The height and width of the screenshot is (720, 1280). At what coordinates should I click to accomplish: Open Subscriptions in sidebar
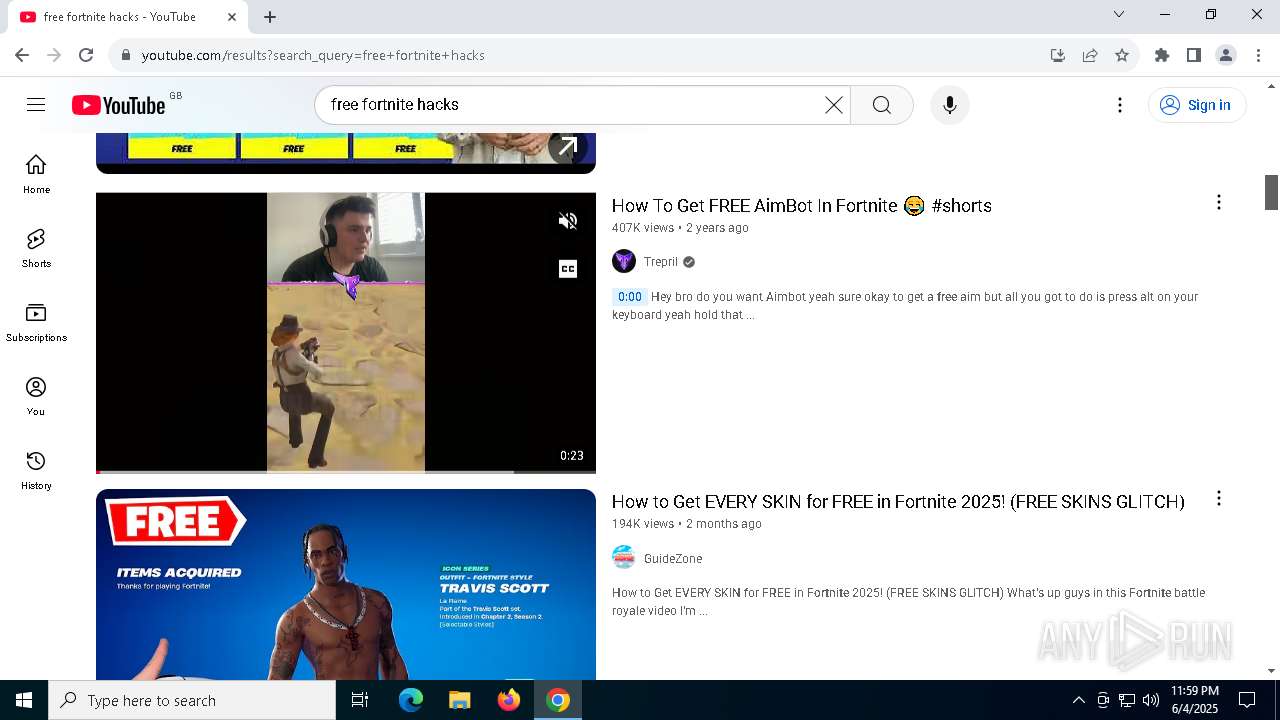pyautogui.click(x=36, y=322)
